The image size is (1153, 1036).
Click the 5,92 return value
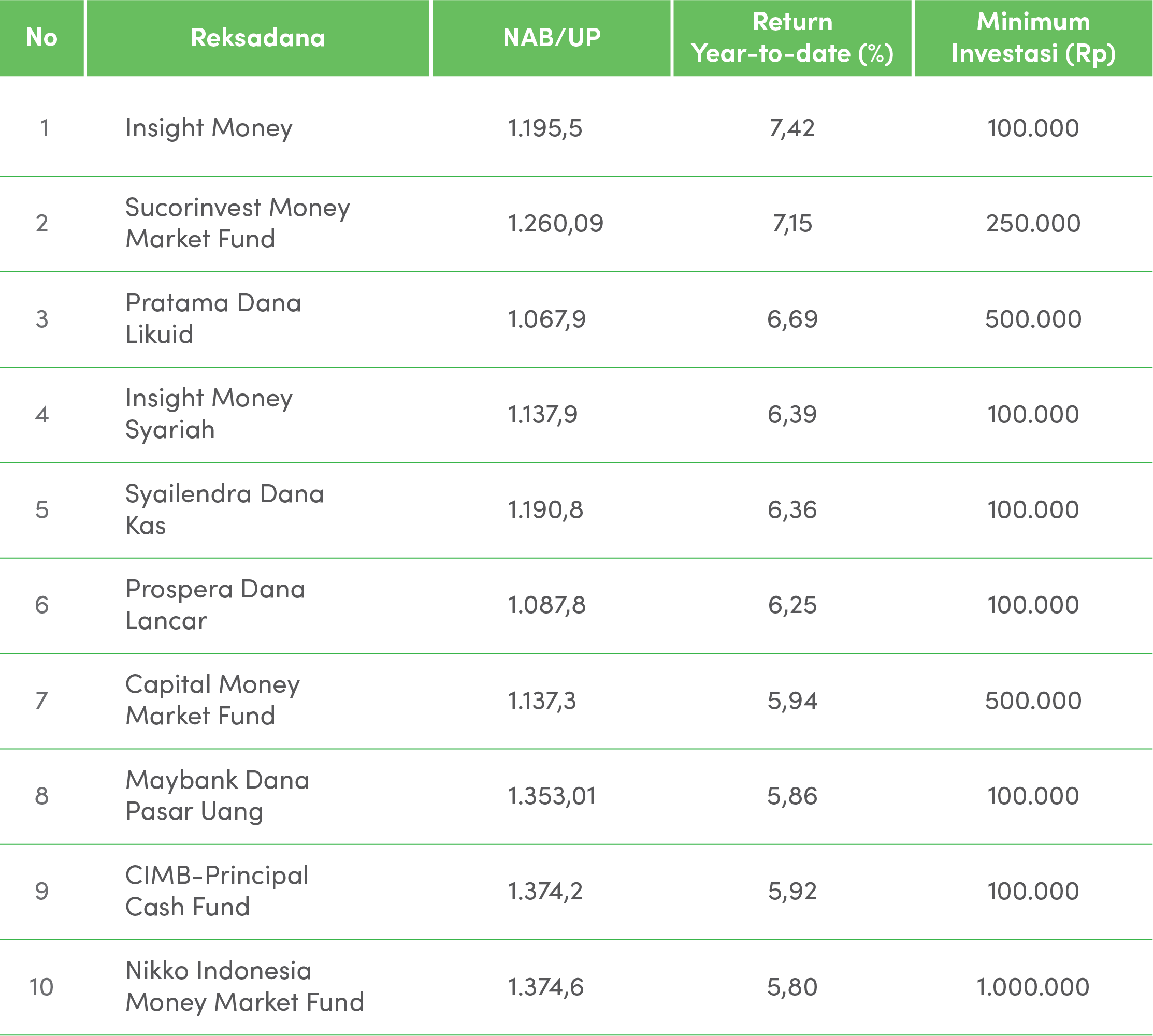(x=792, y=891)
